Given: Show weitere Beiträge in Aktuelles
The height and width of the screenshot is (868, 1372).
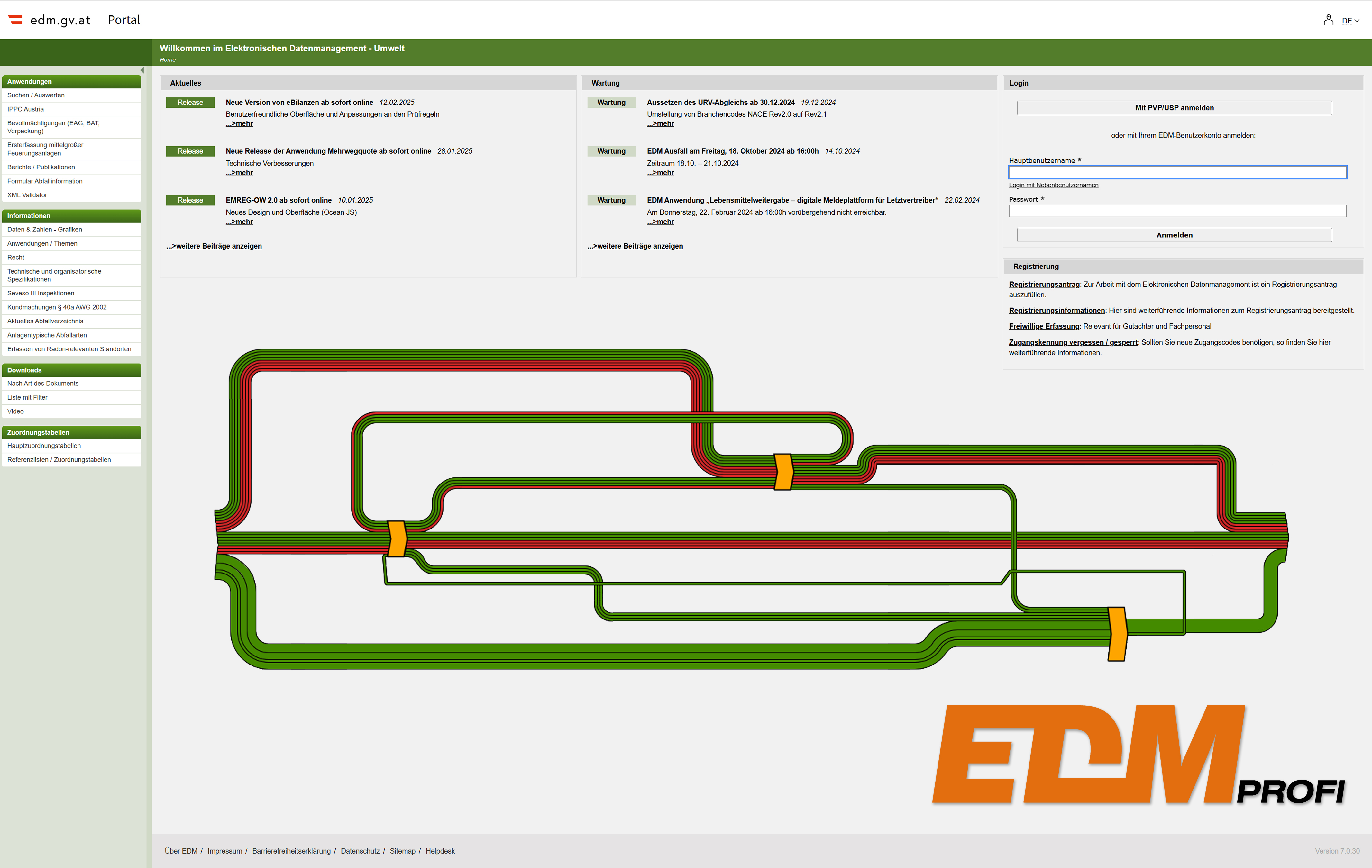Looking at the screenshot, I should click(x=214, y=246).
